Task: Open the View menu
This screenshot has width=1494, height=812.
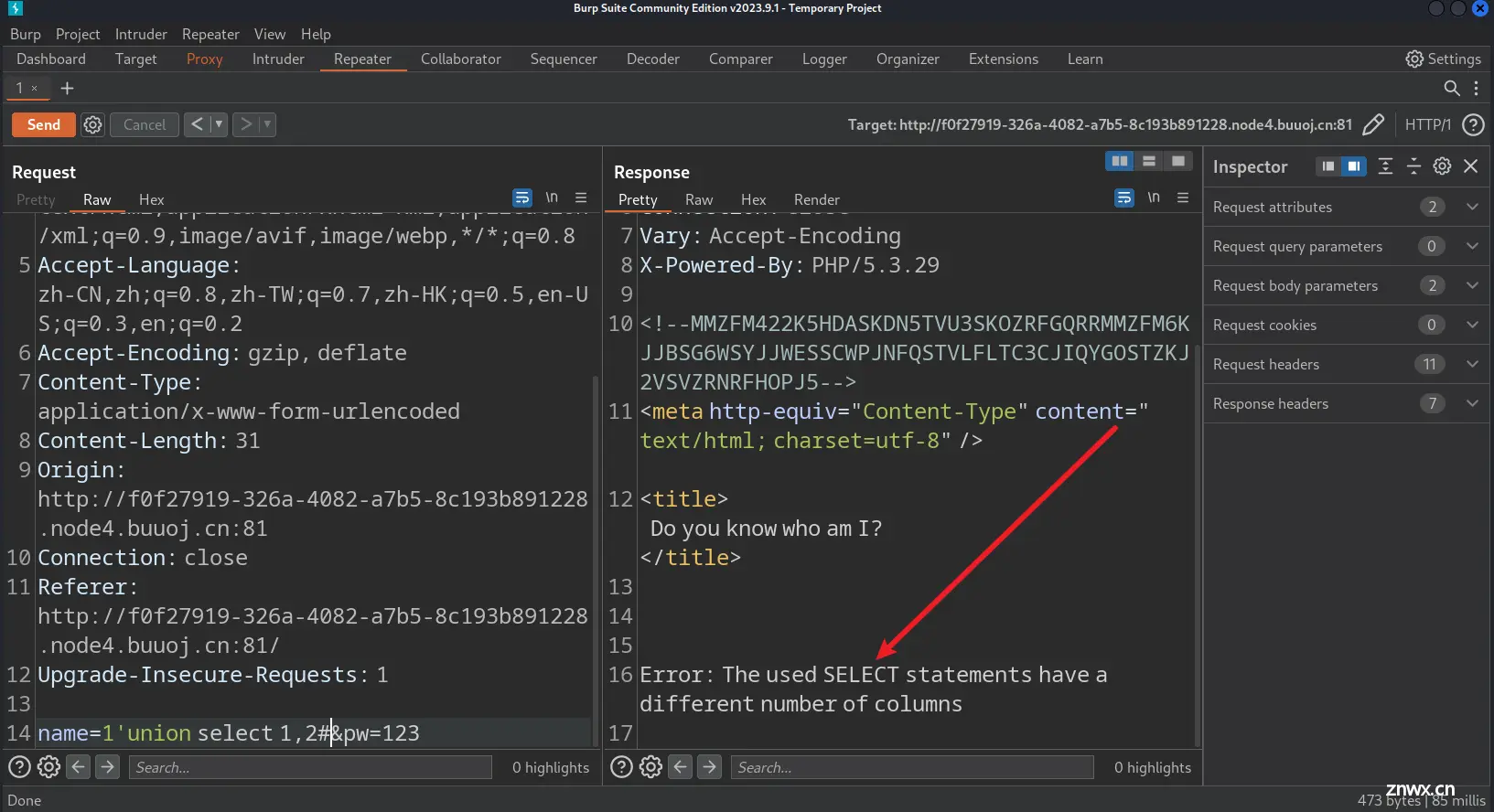Action: pos(270,34)
